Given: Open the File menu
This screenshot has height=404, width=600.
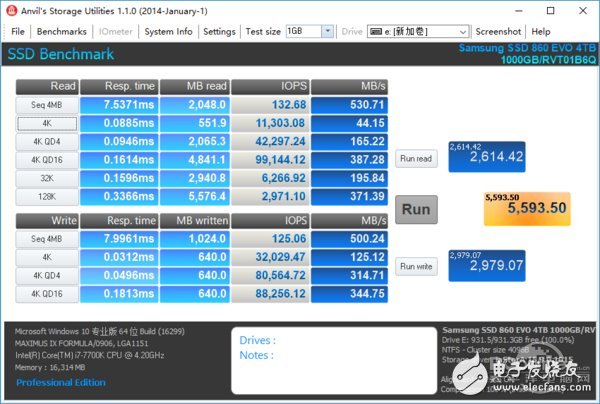Looking at the screenshot, I should point(18,32).
